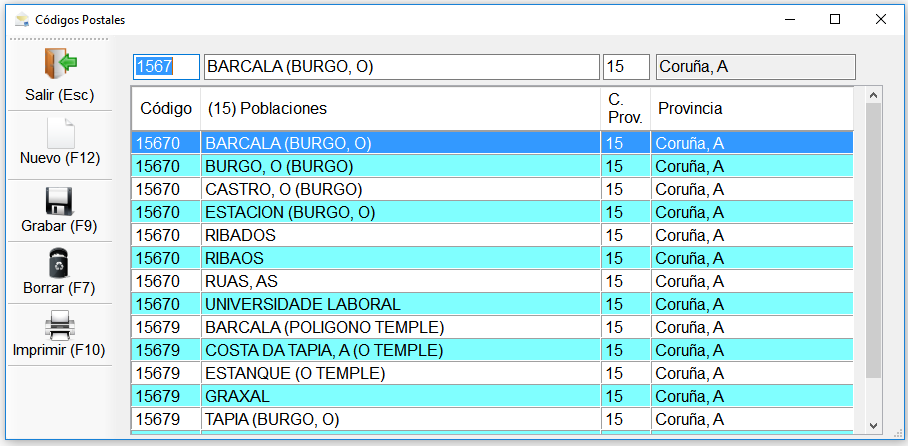
Task: Select the row CASTRO, O (BURGO)
Action: [x=493, y=189]
